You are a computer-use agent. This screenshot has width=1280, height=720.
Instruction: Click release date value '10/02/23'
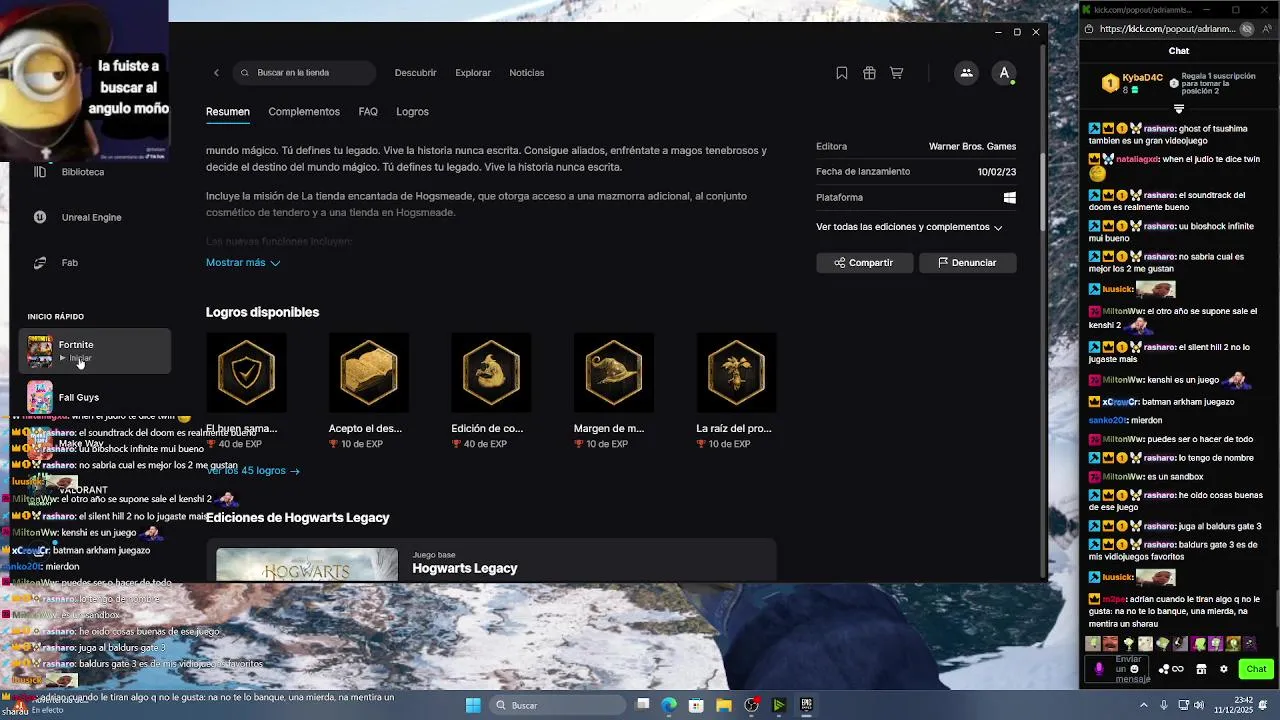click(x=997, y=172)
